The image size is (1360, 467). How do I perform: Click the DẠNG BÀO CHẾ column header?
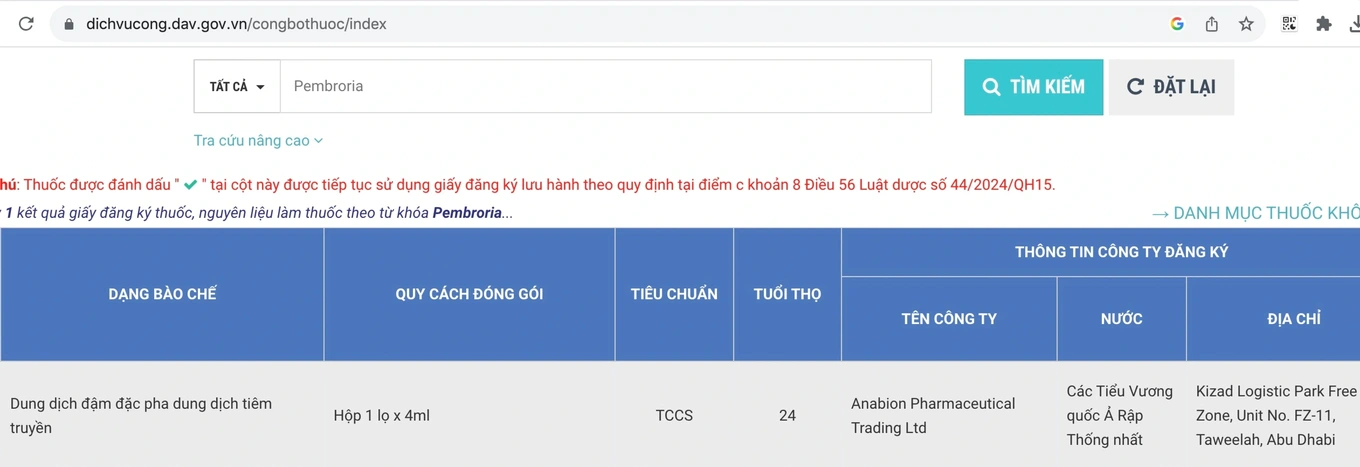click(x=162, y=294)
